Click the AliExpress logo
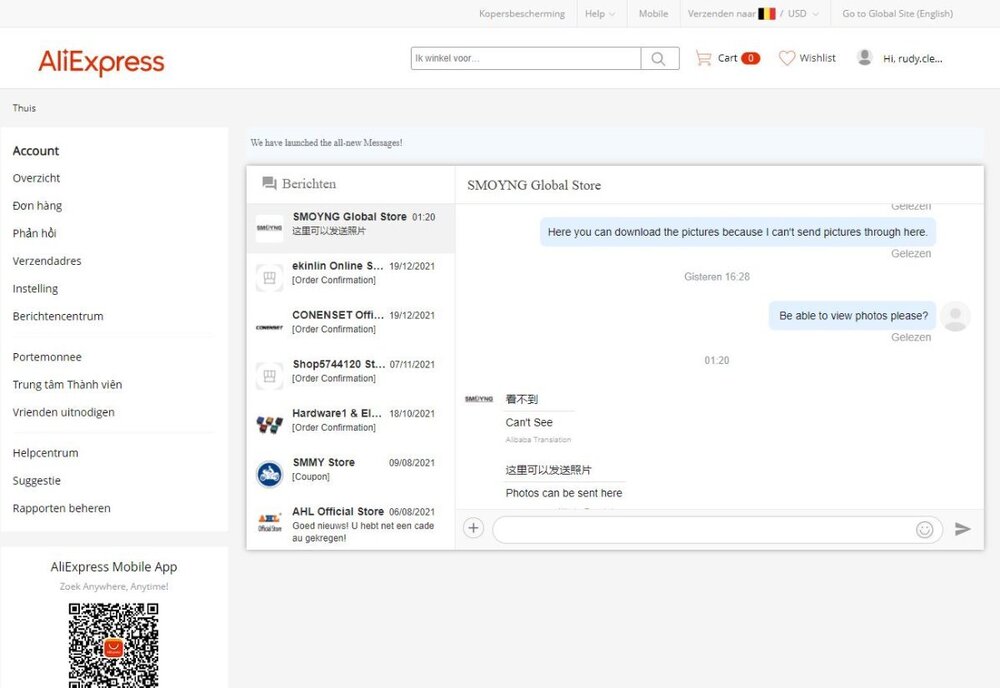 101,62
